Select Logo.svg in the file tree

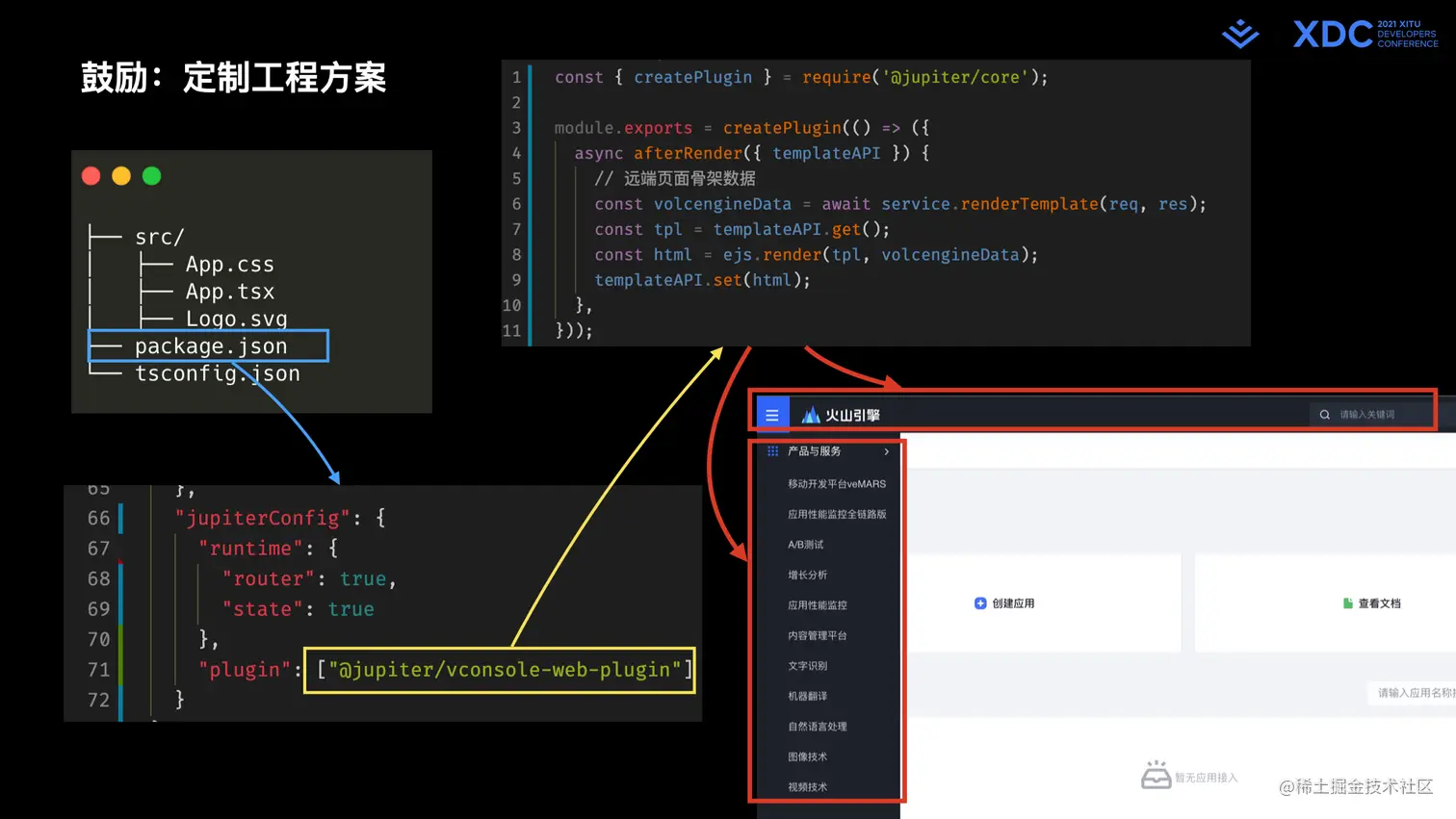pyautogui.click(x=236, y=319)
